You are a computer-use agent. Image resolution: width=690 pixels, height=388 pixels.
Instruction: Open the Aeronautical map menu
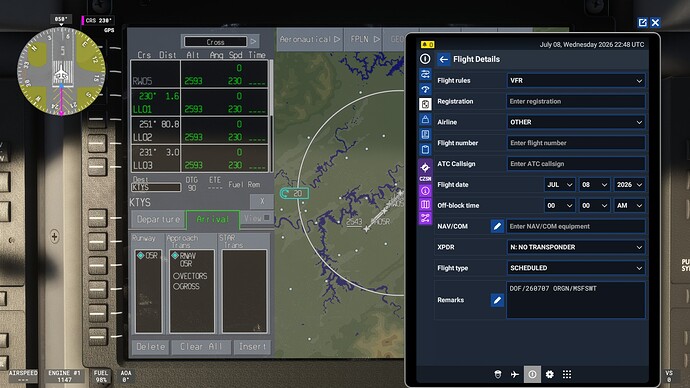pyautogui.click(x=310, y=39)
